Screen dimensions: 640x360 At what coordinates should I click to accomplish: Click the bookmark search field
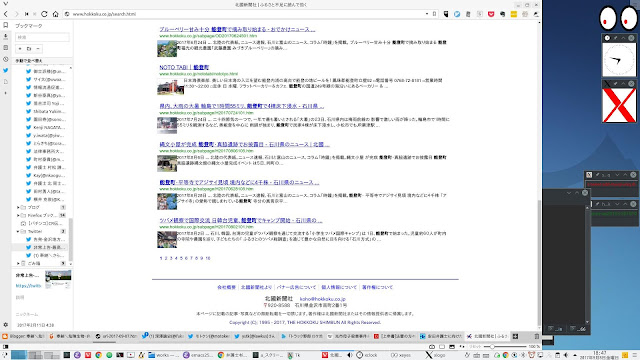tap(42, 37)
